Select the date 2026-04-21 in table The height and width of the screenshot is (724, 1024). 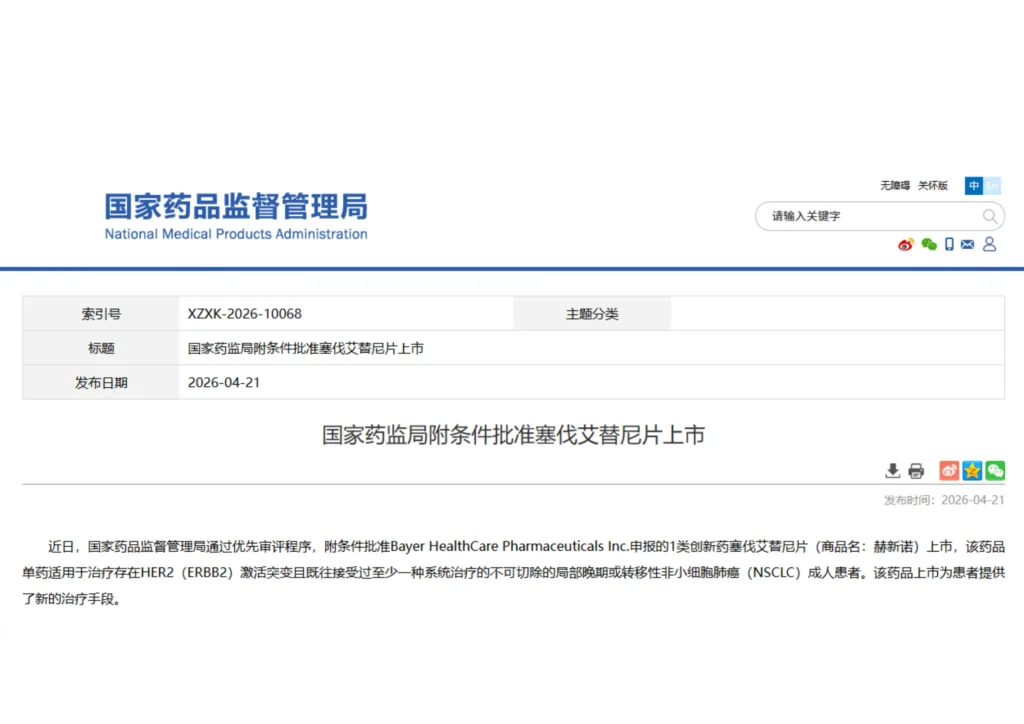pos(224,383)
